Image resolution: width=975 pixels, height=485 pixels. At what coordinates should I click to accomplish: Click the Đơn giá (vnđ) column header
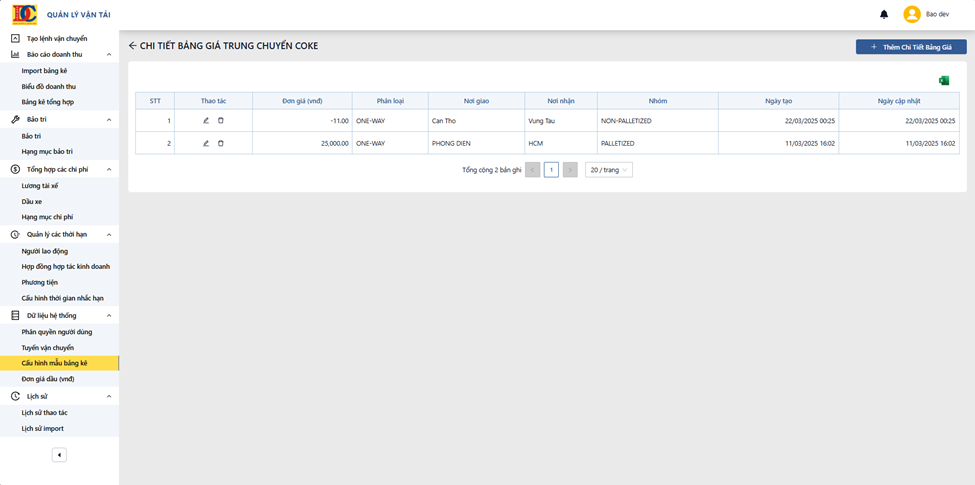[x=302, y=101]
